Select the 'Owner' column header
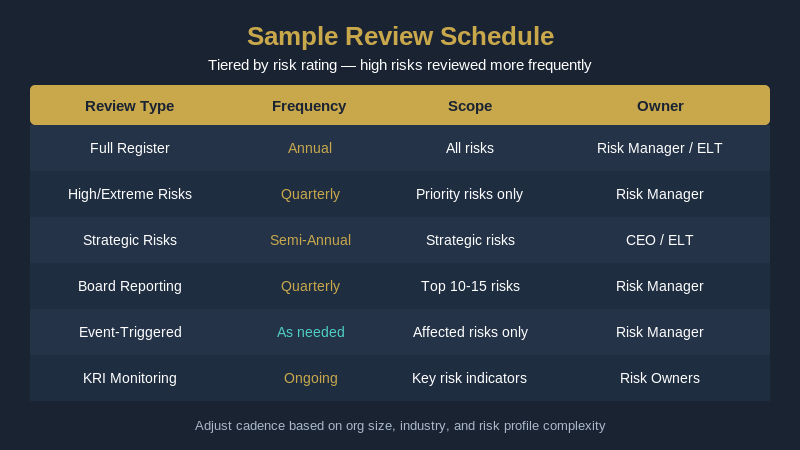This screenshot has width=800, height=450. [660, 106]
